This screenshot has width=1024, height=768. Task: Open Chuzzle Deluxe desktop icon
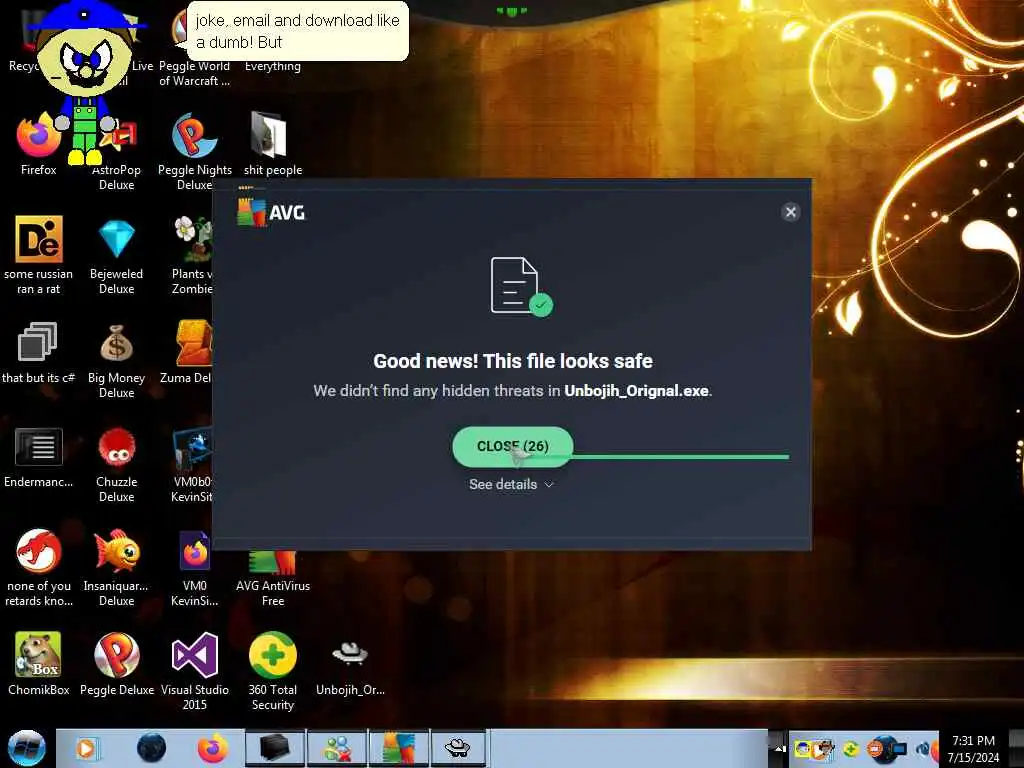(x=116, y=464)
